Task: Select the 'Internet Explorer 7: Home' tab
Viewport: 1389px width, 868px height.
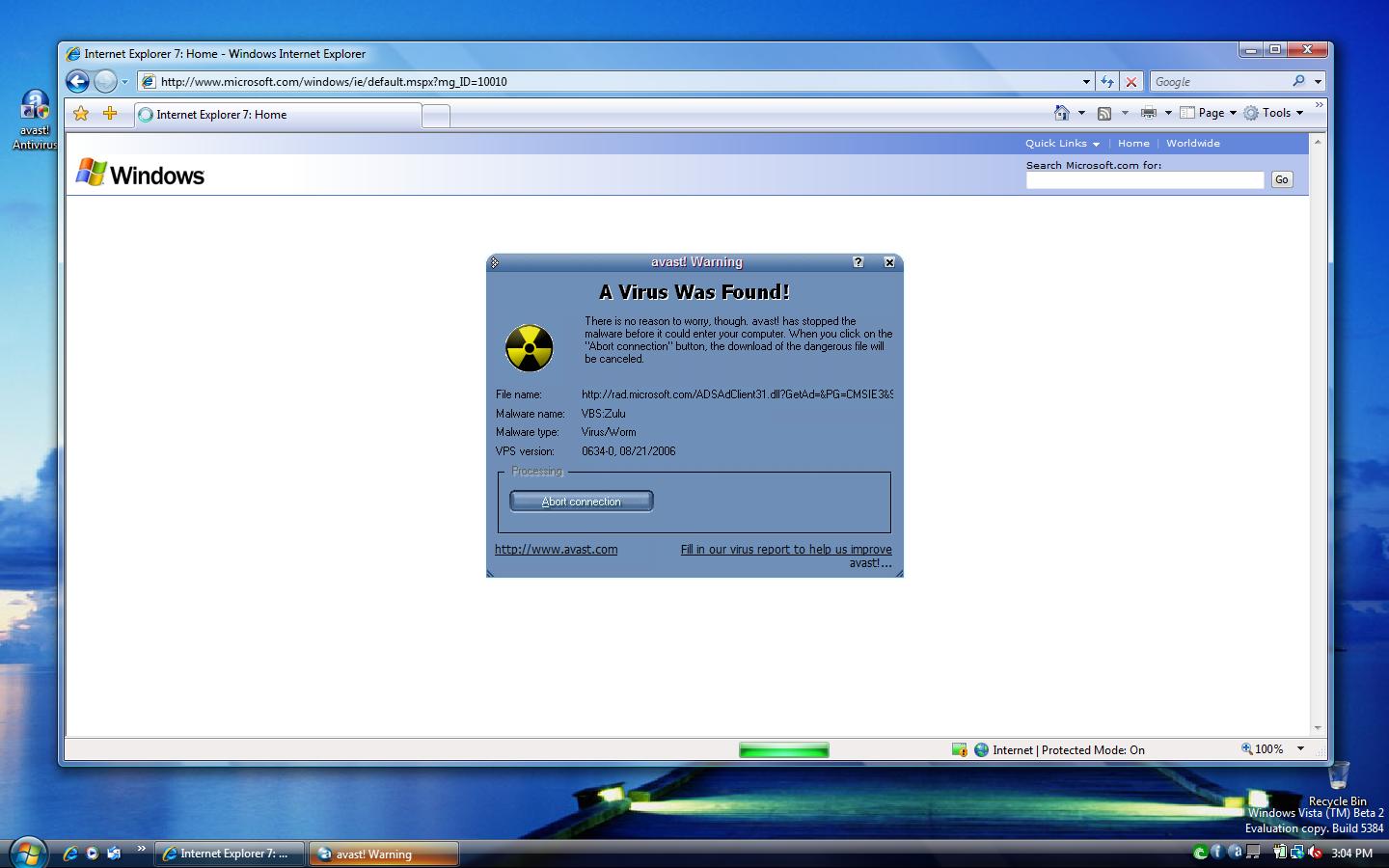Action: [278, 115]
